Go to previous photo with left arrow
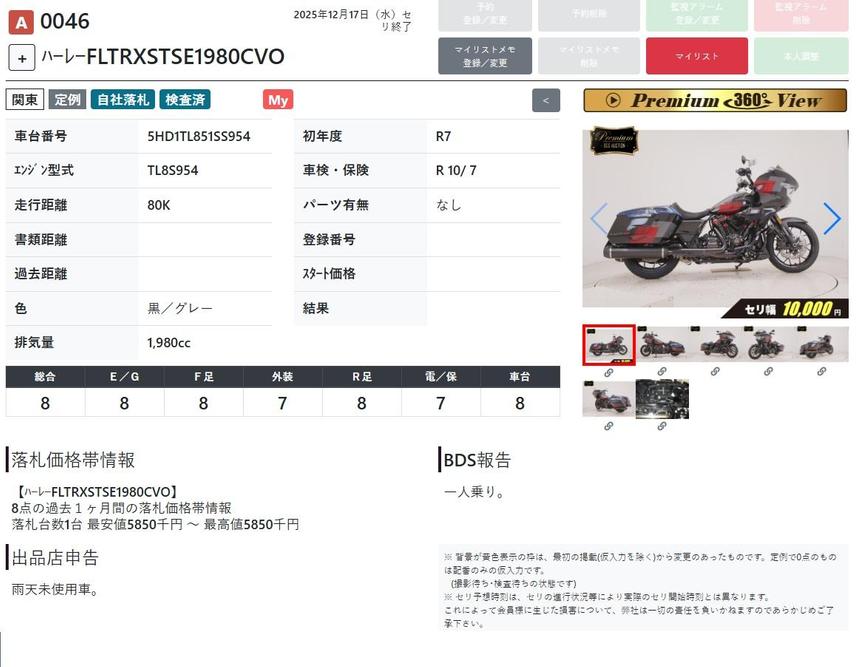Image resolution: width=860 pixels, height=667 pixels. (598, 218)
